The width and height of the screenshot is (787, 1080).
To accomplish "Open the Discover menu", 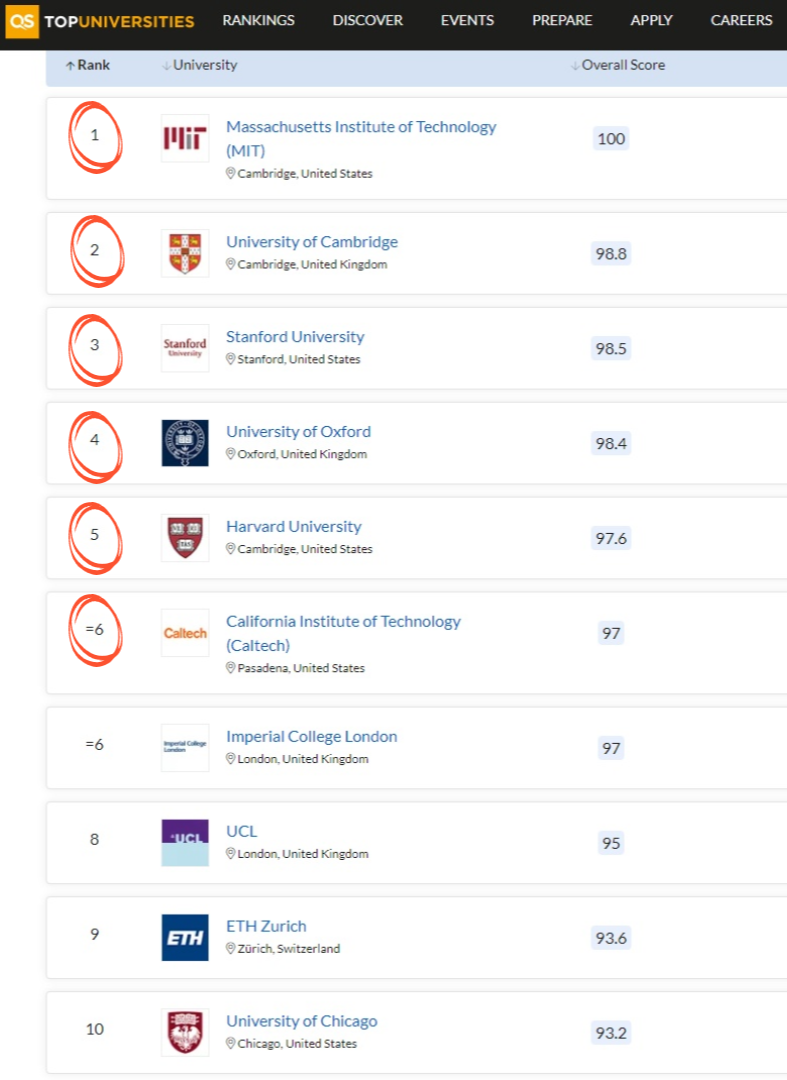I will tap(368, 20).
